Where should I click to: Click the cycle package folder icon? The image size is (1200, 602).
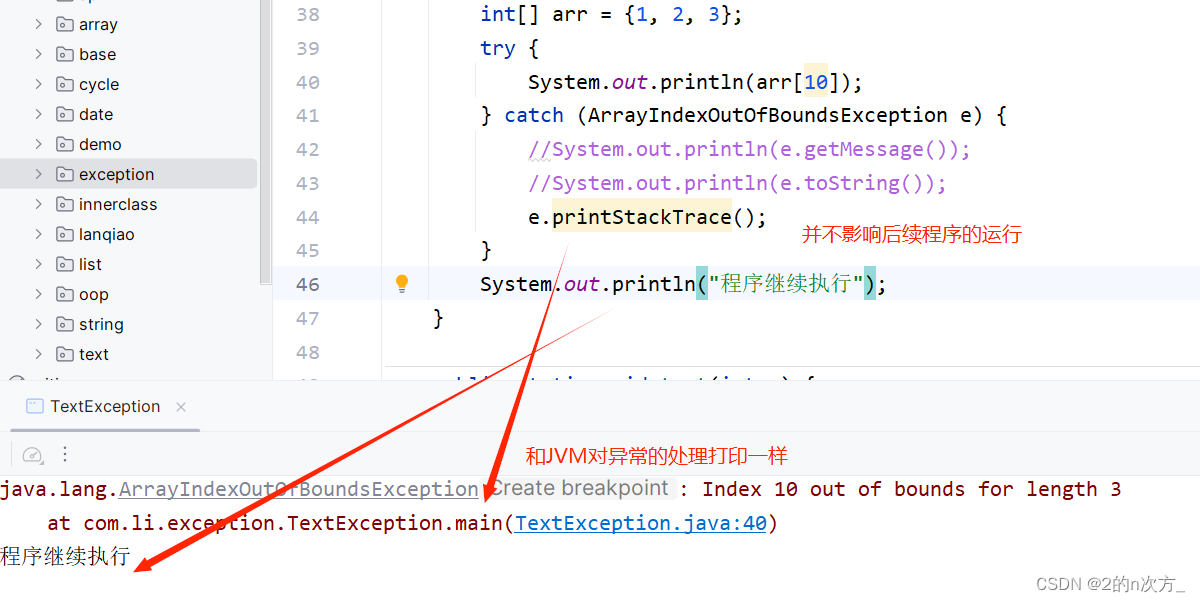(x=65, y=84)
